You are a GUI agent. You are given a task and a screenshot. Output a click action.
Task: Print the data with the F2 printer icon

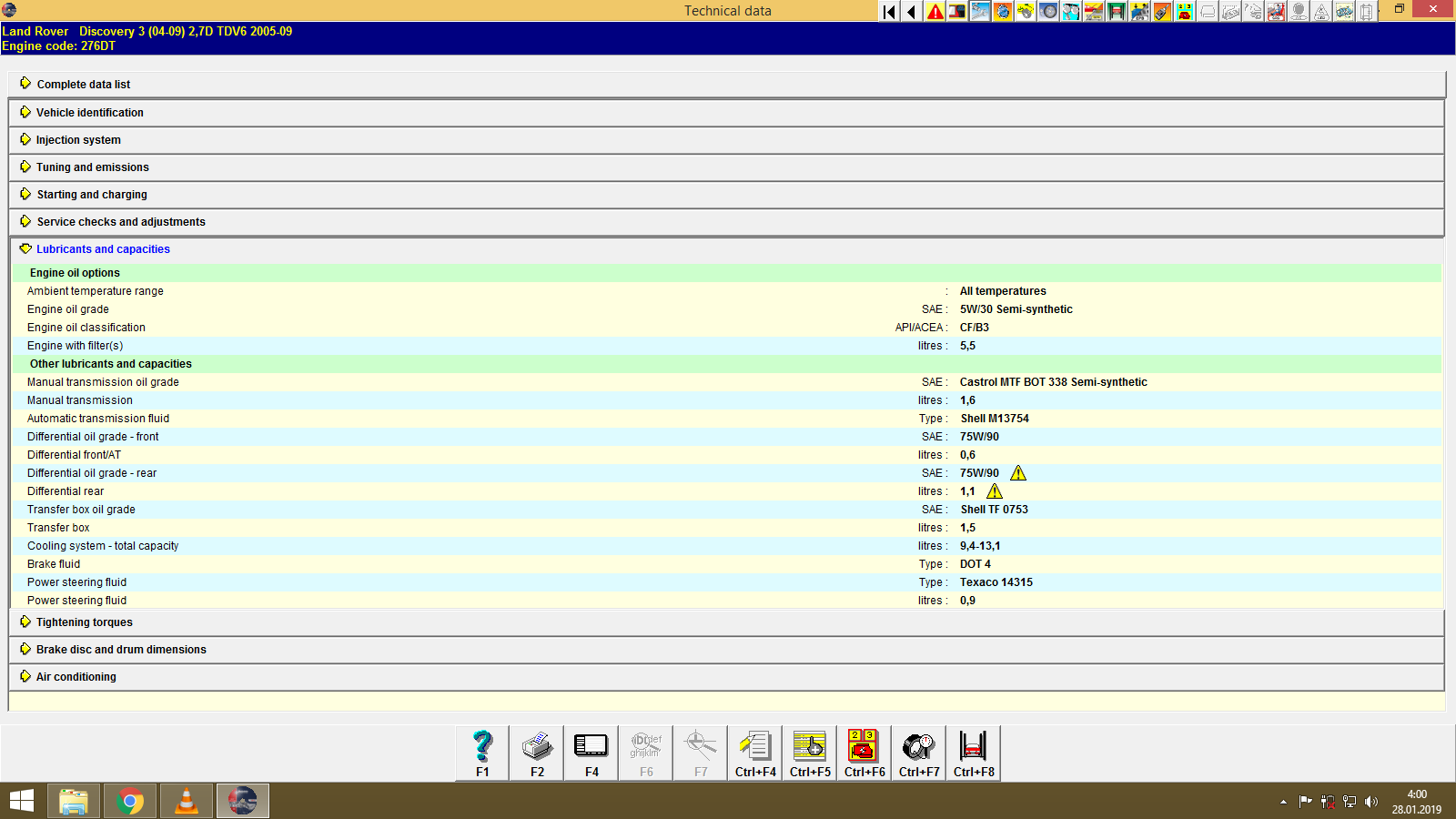click(536, 752)
